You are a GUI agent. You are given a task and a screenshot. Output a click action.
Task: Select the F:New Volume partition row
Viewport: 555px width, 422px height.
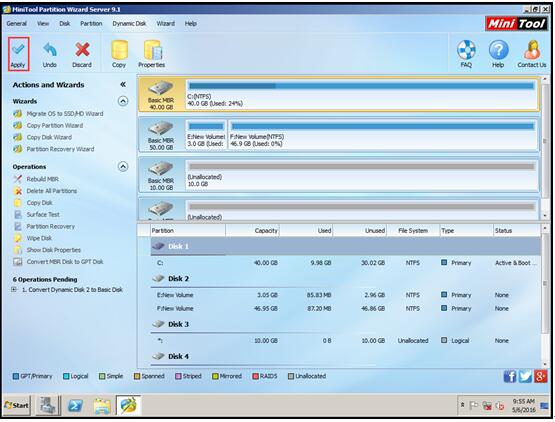tap(345, 308)
